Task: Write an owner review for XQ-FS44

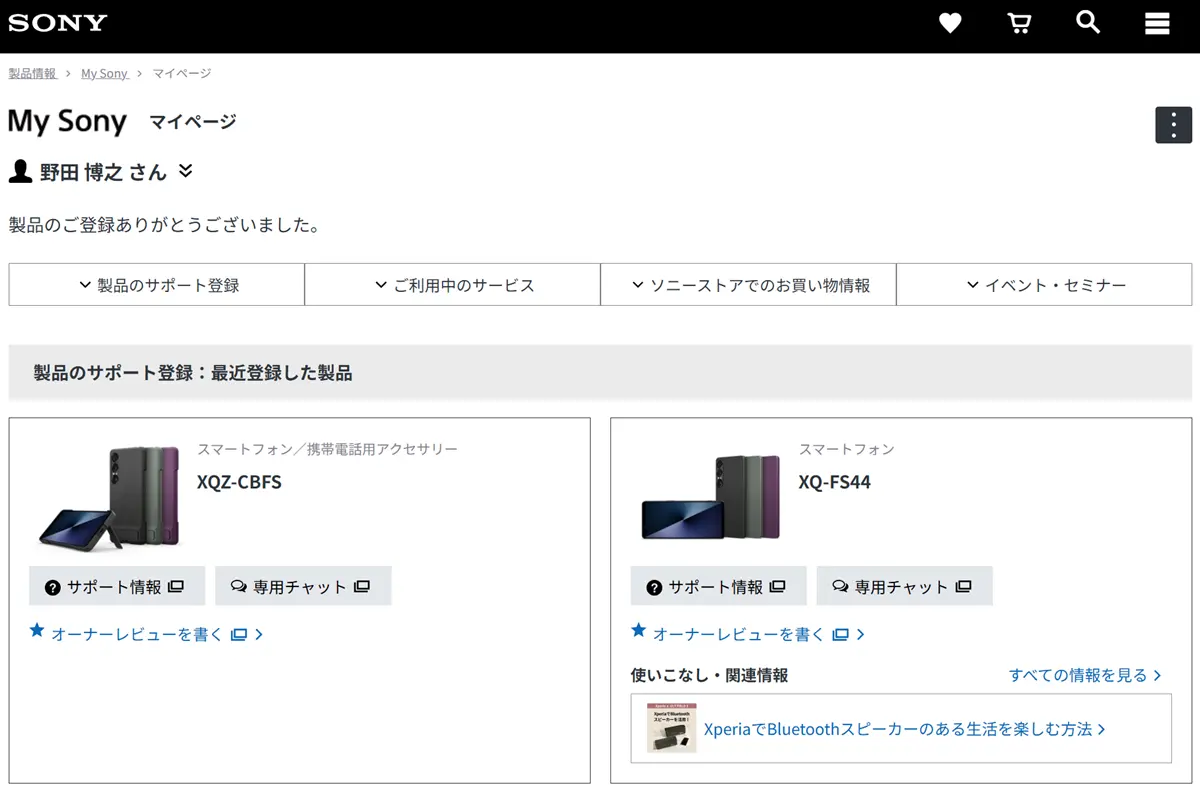Action: pyautogui.click(x=748, y=633)
